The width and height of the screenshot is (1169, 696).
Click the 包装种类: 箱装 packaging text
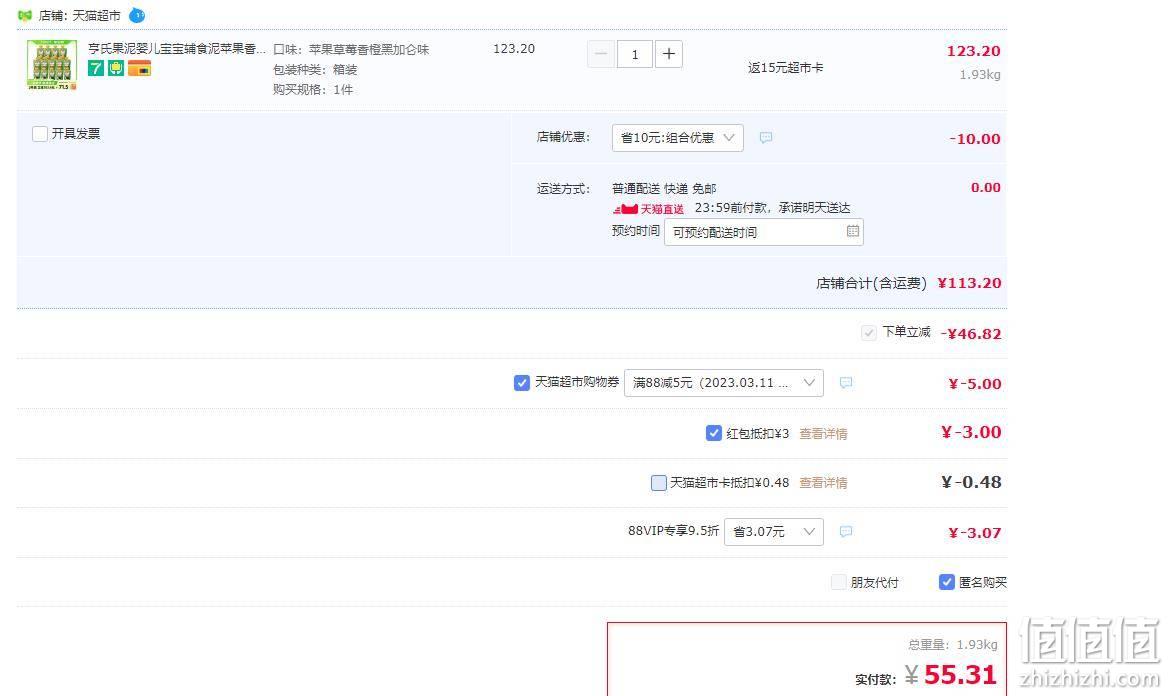click(315, 70)
